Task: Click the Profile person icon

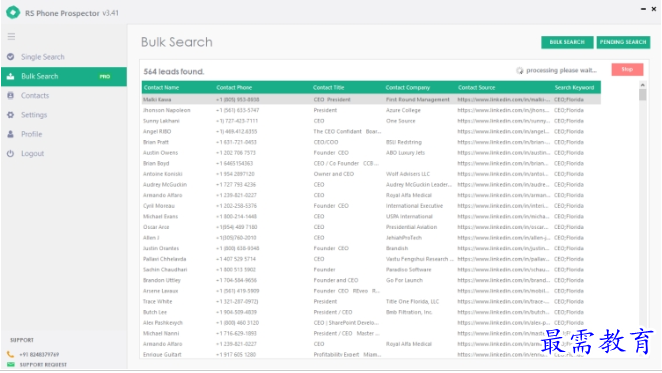Action: click(11, 134)
